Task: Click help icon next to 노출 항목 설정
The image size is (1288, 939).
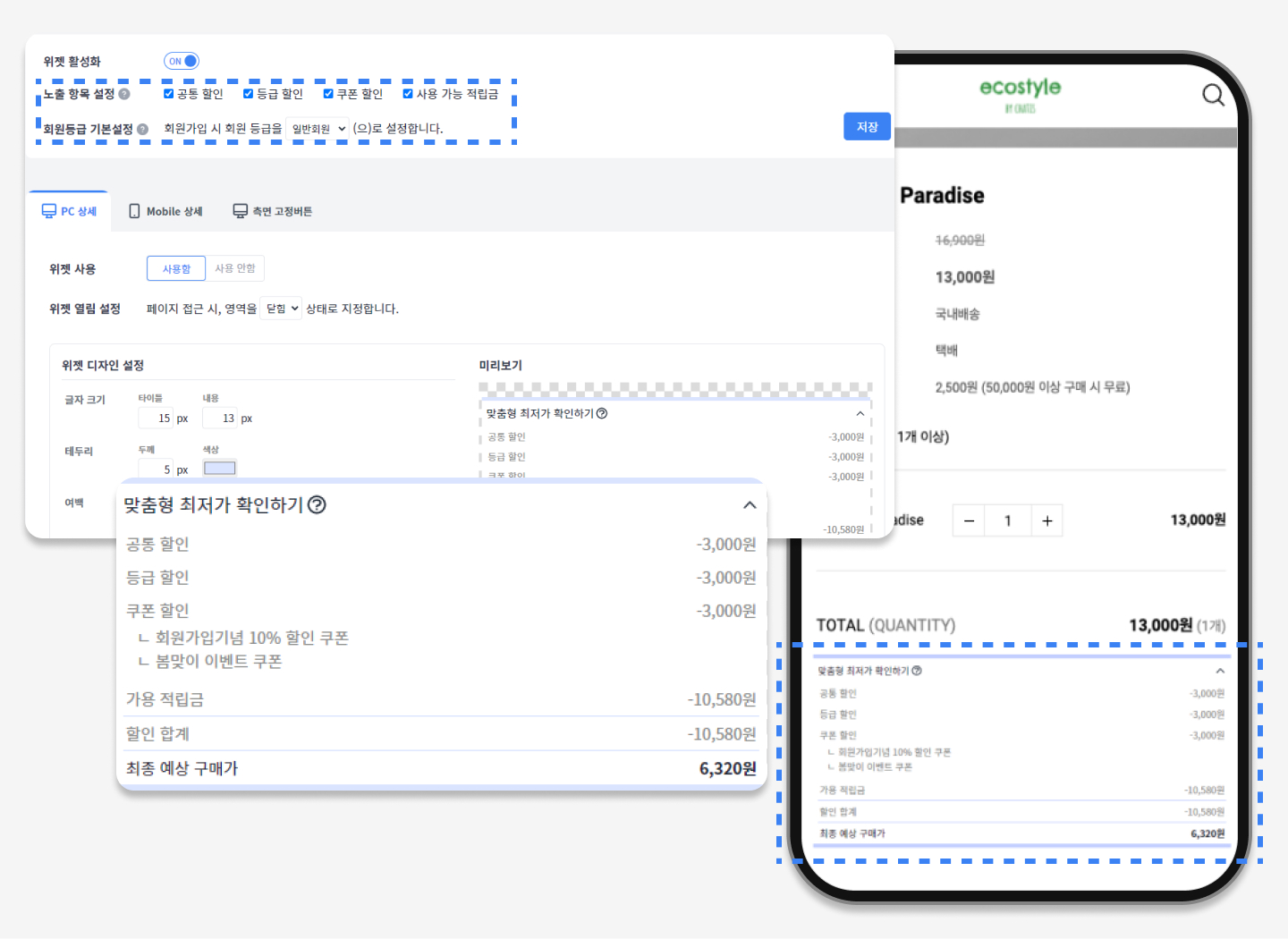Action: [124, 94]
